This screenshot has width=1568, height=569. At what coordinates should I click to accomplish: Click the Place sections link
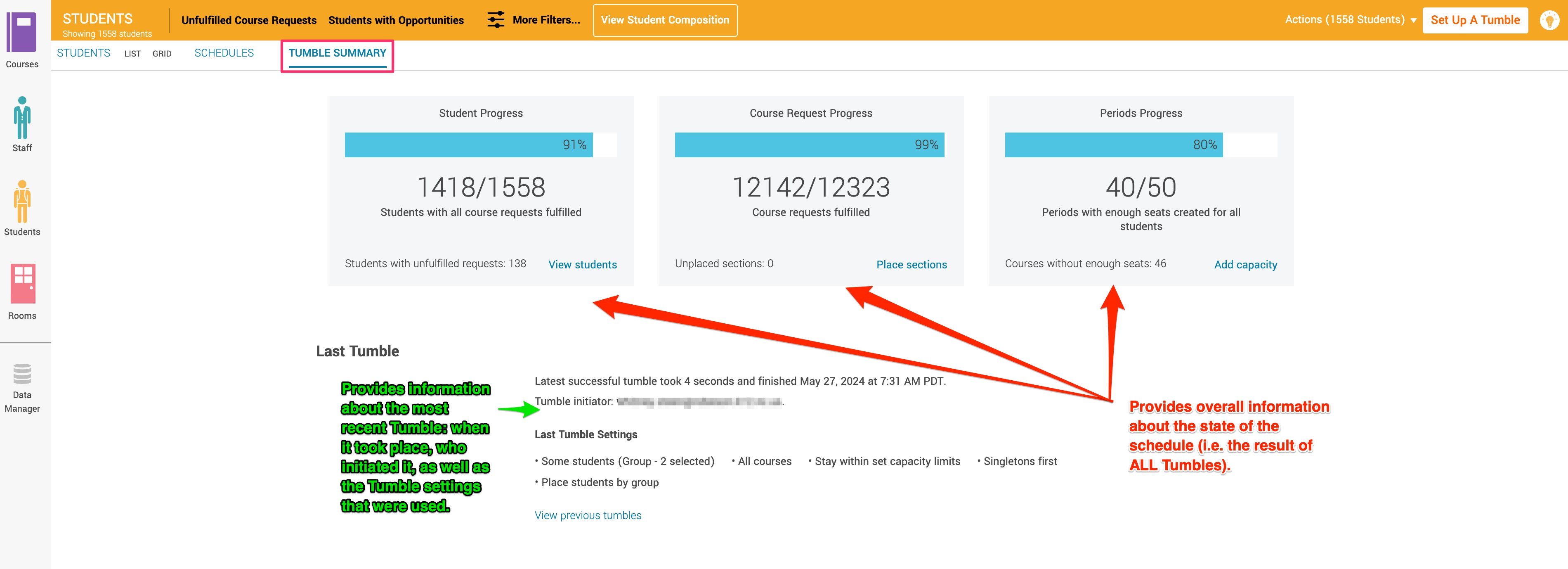click(911, 264)
